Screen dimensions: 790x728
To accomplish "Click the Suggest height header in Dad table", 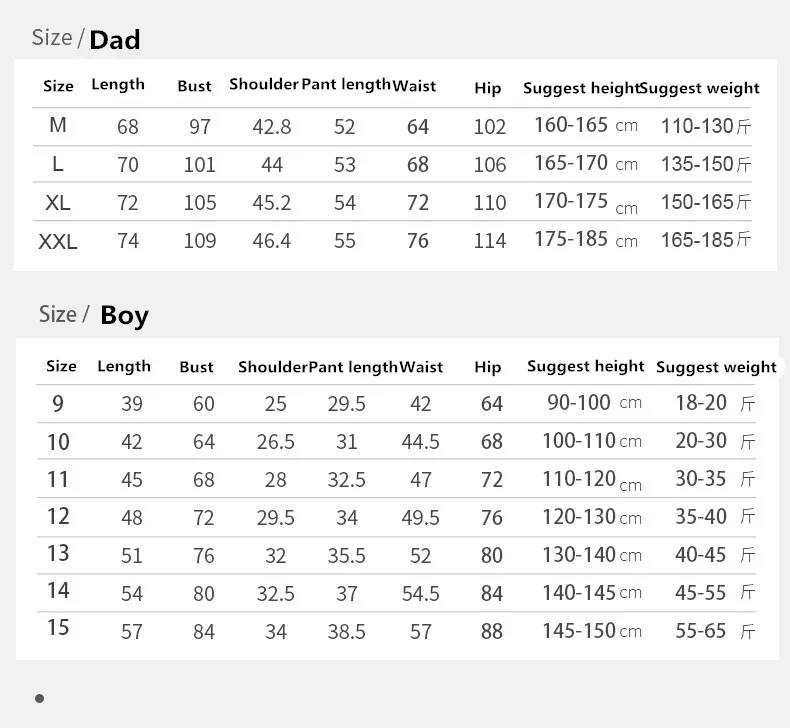I will point(581,88).
